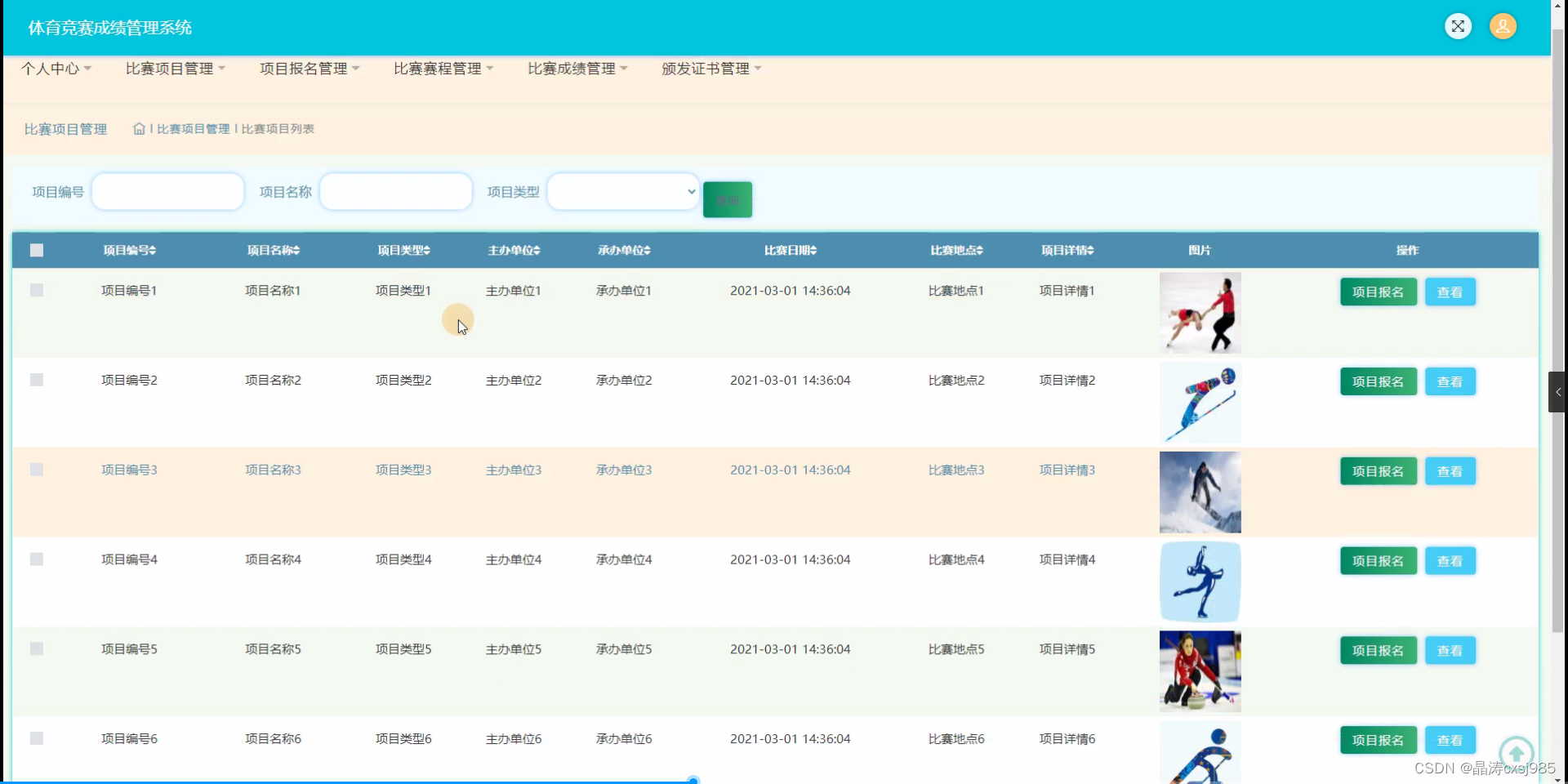Open the snowboarder thumbnail in row 3

point(1200,492)
